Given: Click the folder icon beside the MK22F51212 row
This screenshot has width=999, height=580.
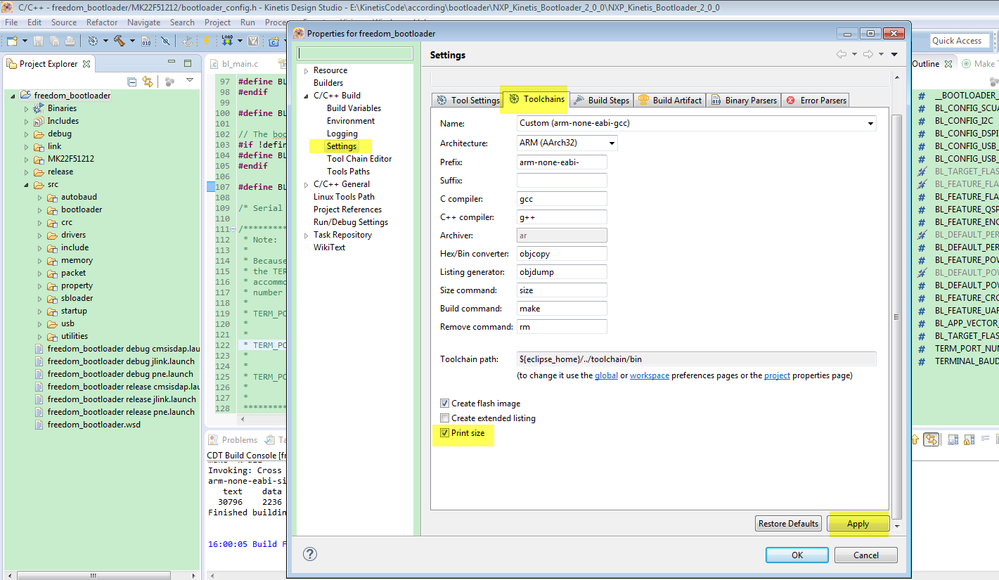Looking at the screenshot, I should pyautogui.click(x=39, y=159).
